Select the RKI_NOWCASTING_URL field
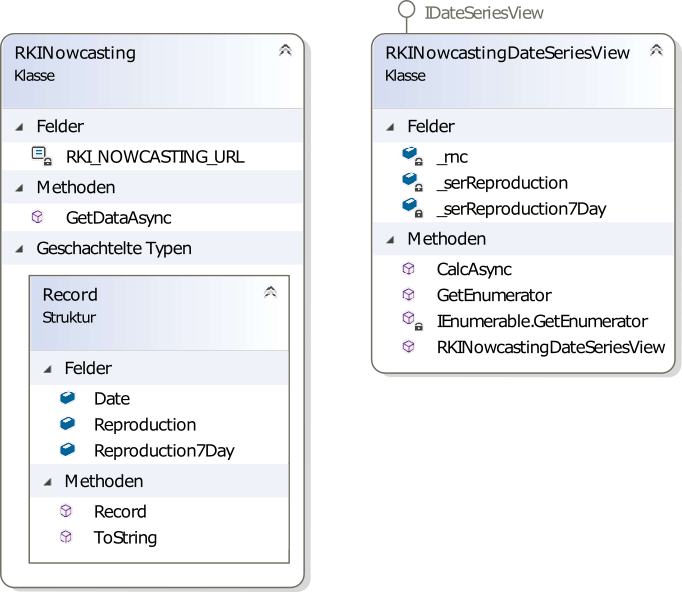The width and height of the screenshot is (682, 592). pyautogui.click(x=155, y=157)
